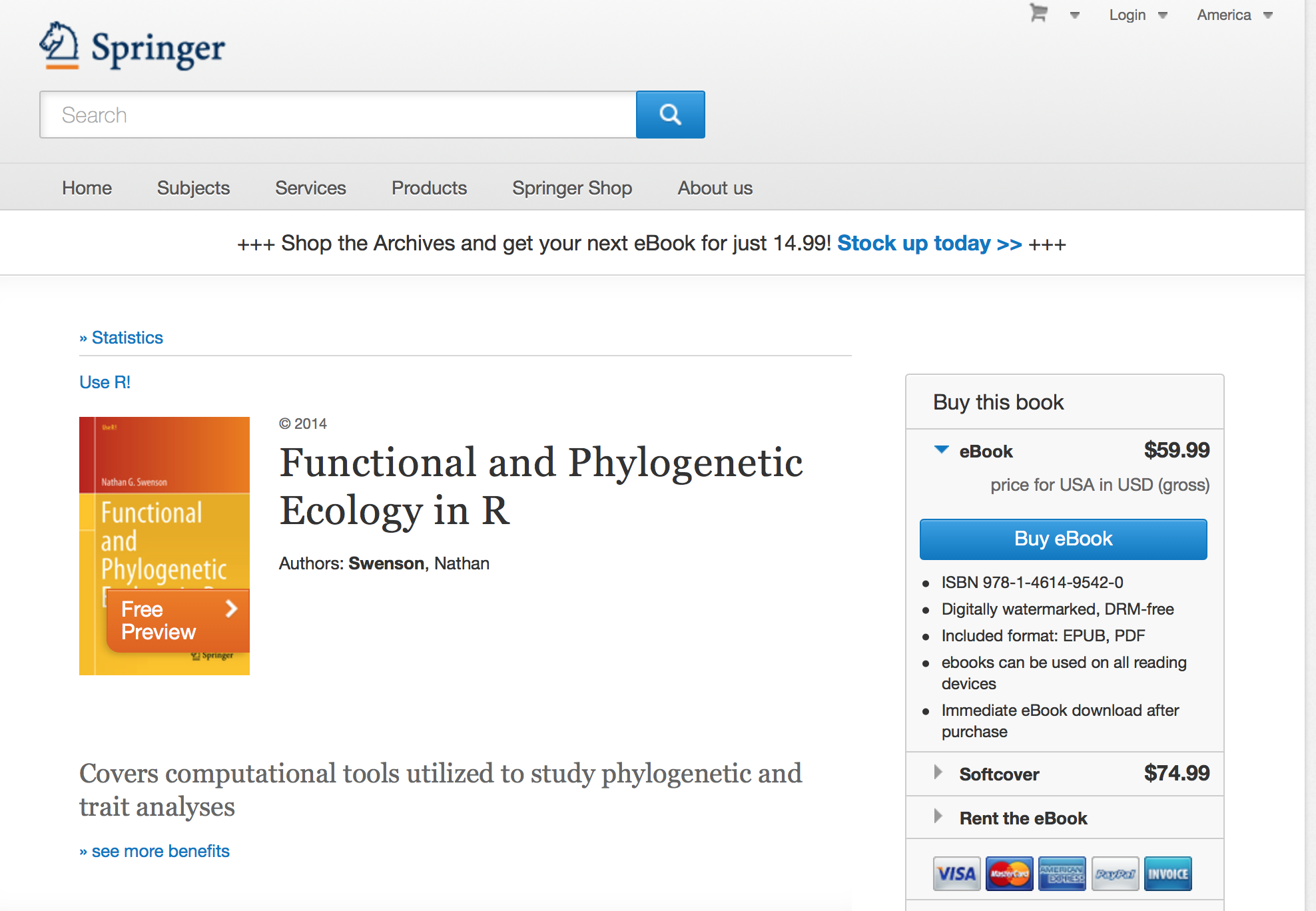Image resolution: width=1316 pixels, height=911 pixels.
Task: Open the Statistics breadcrumb link
Action: click(x=127, y=338)
